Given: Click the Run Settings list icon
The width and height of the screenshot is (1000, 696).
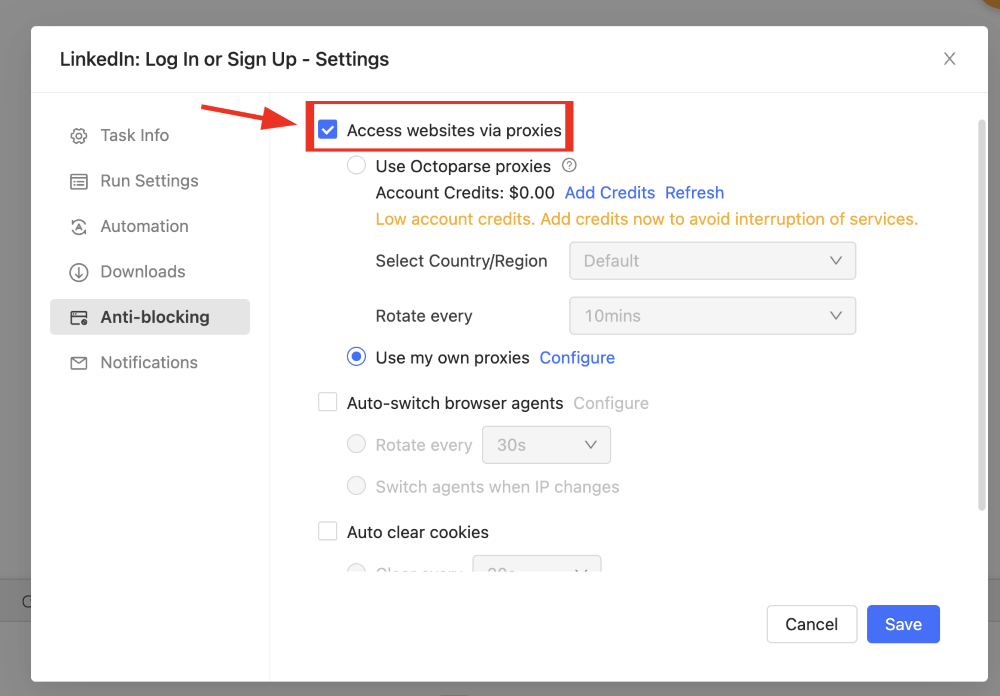Looking at the screenshot, I should pos(78,181).
